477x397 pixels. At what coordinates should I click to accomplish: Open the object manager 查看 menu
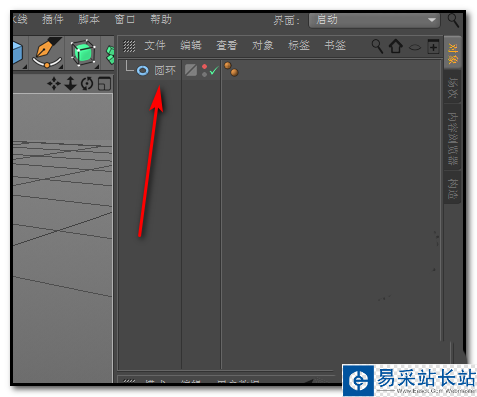coord(227,45)
